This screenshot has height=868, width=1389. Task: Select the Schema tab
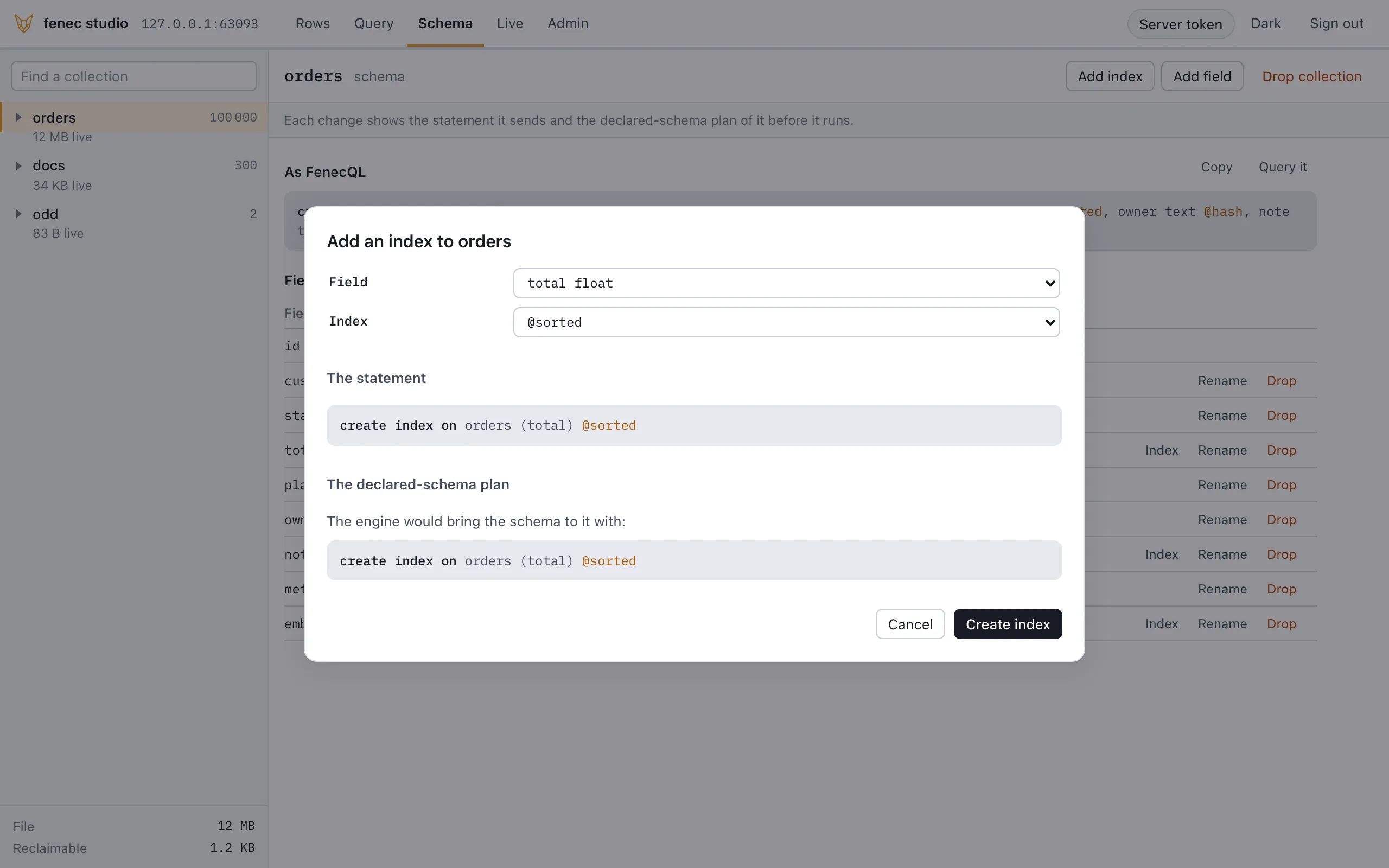(x=445, y=23)
